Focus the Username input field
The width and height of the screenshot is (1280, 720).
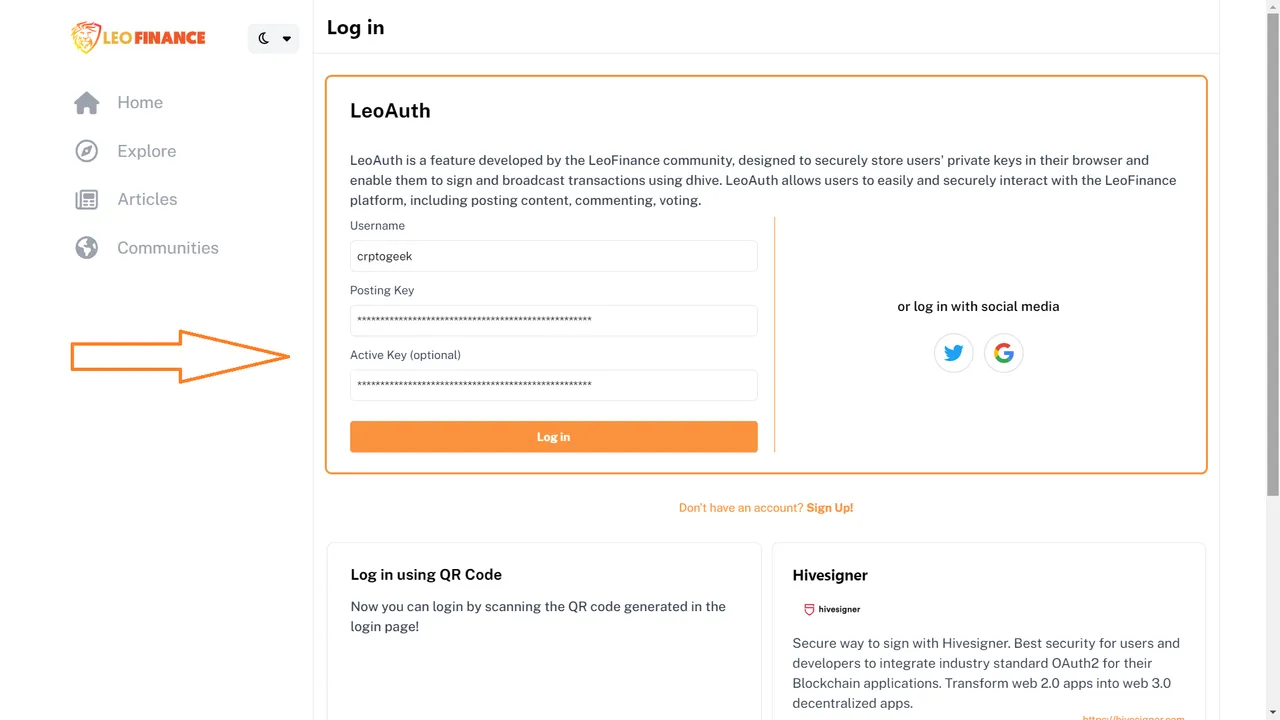tap(554, 256)
